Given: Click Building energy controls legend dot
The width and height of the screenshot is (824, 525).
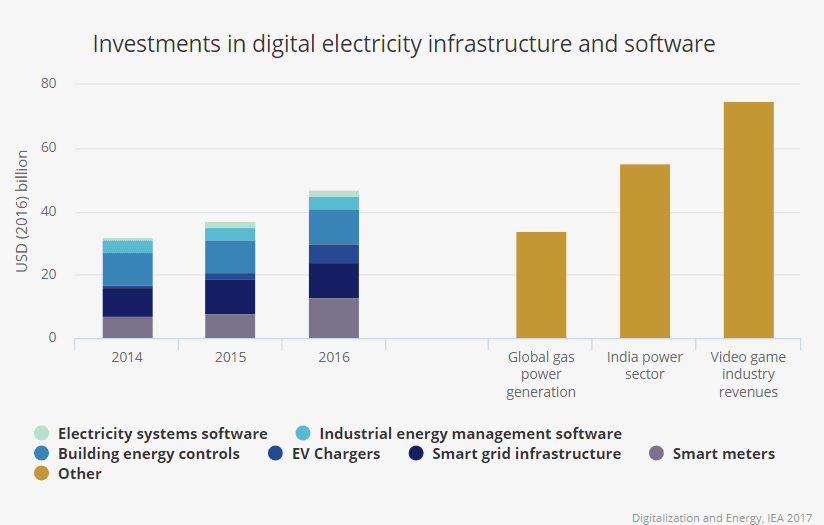Looking at the screenshot, I should [x=41, y=454].
